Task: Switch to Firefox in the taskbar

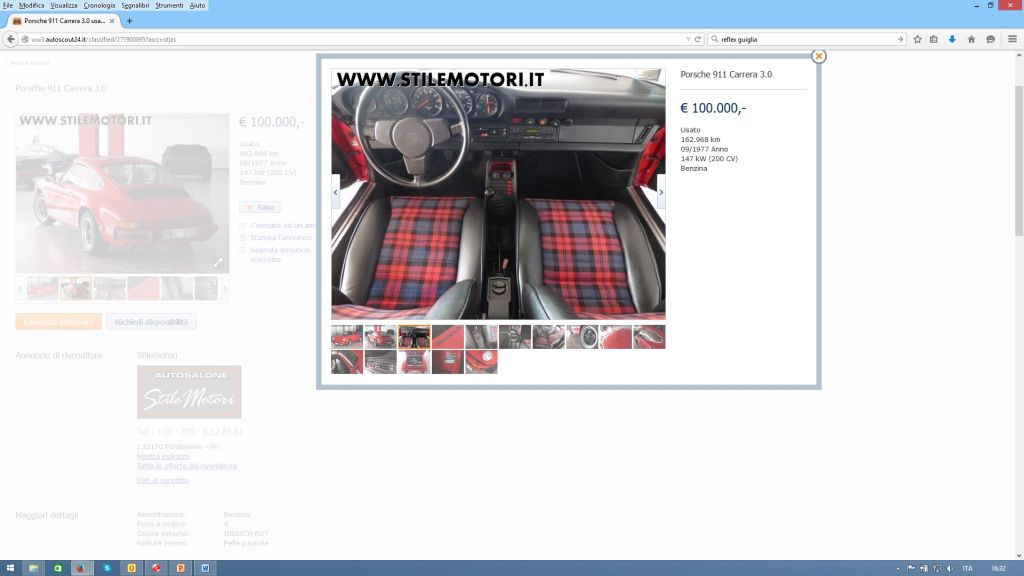Action: pos(81,568)
